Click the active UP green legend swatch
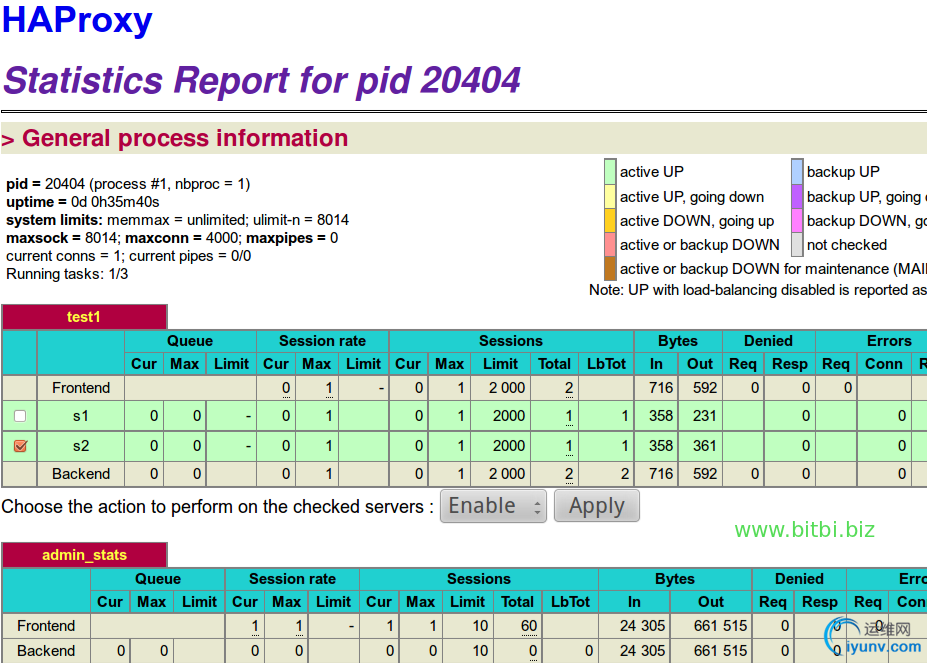The image size is (927, 663). click(x=610, y=172)
